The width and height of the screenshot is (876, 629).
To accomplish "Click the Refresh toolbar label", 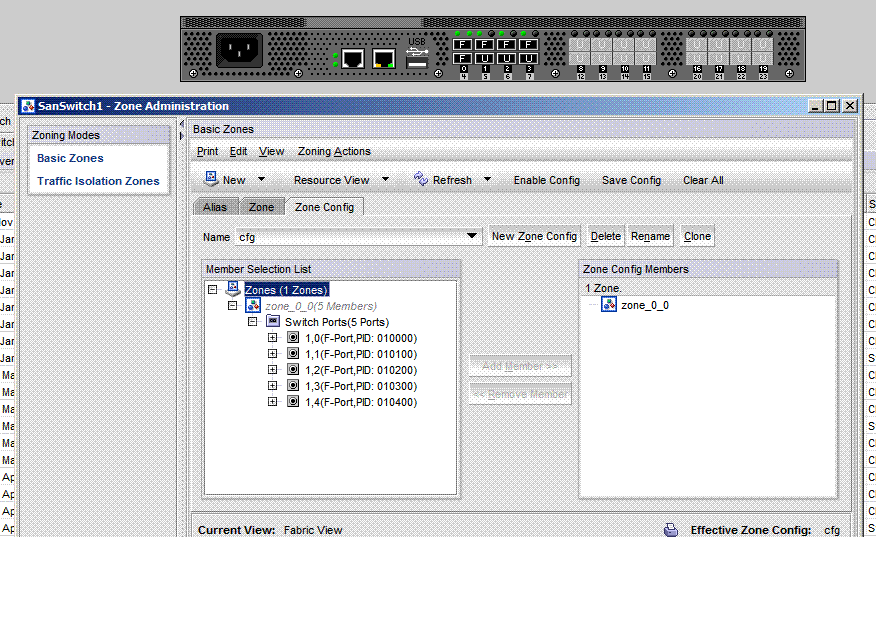I will pos(452,180).
